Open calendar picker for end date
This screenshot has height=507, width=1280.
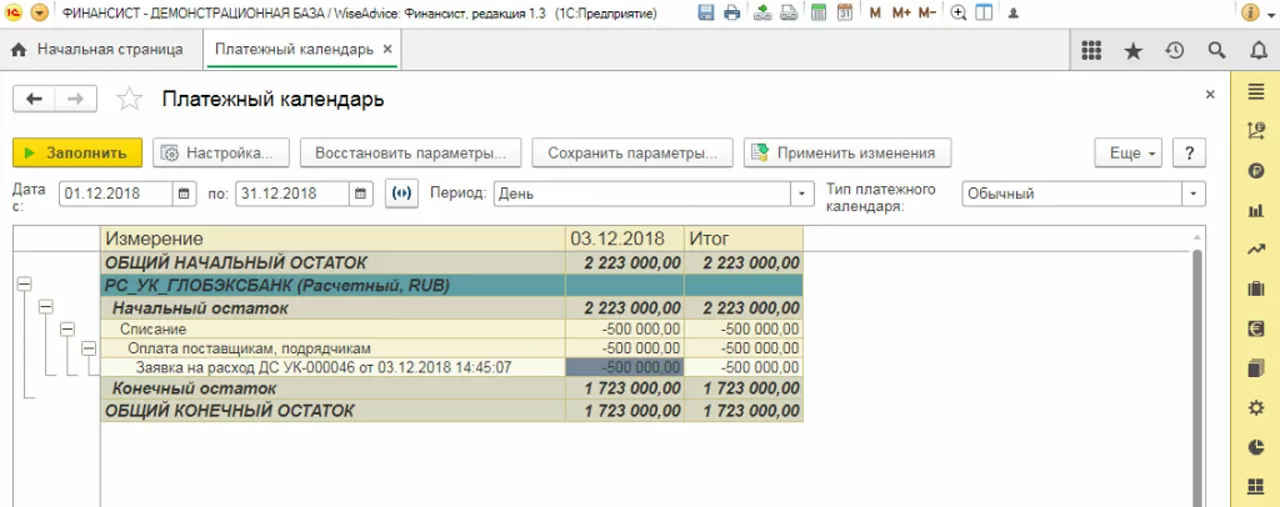362,193
